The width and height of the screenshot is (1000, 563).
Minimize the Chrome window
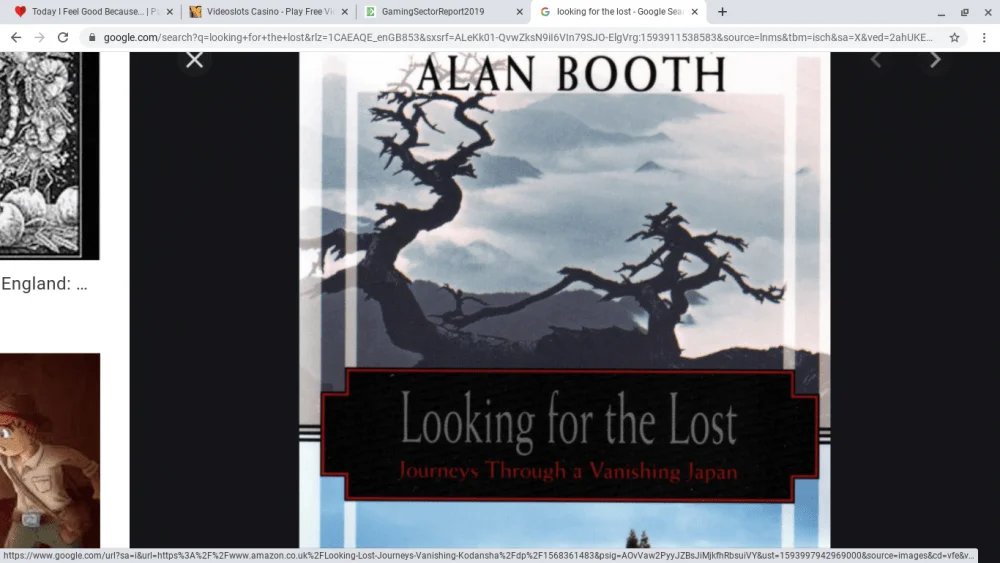(x=941, y=12)
